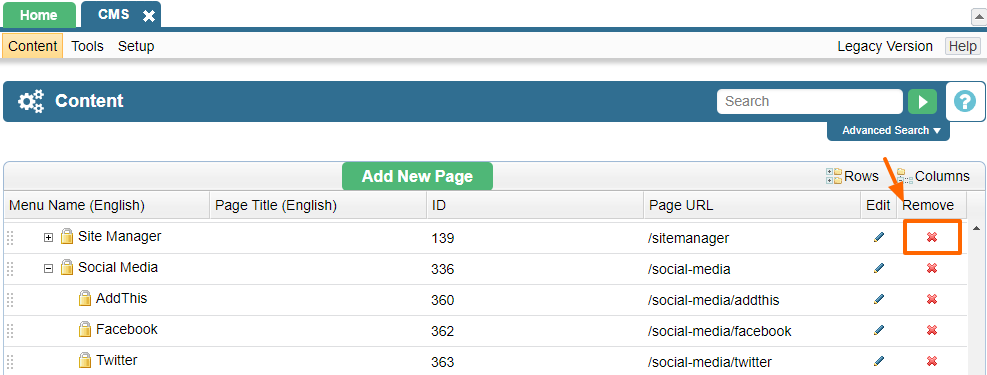Viewport: 987px width, 375px height.
Task: Open the Tools menu
Action: coord(87,46)
